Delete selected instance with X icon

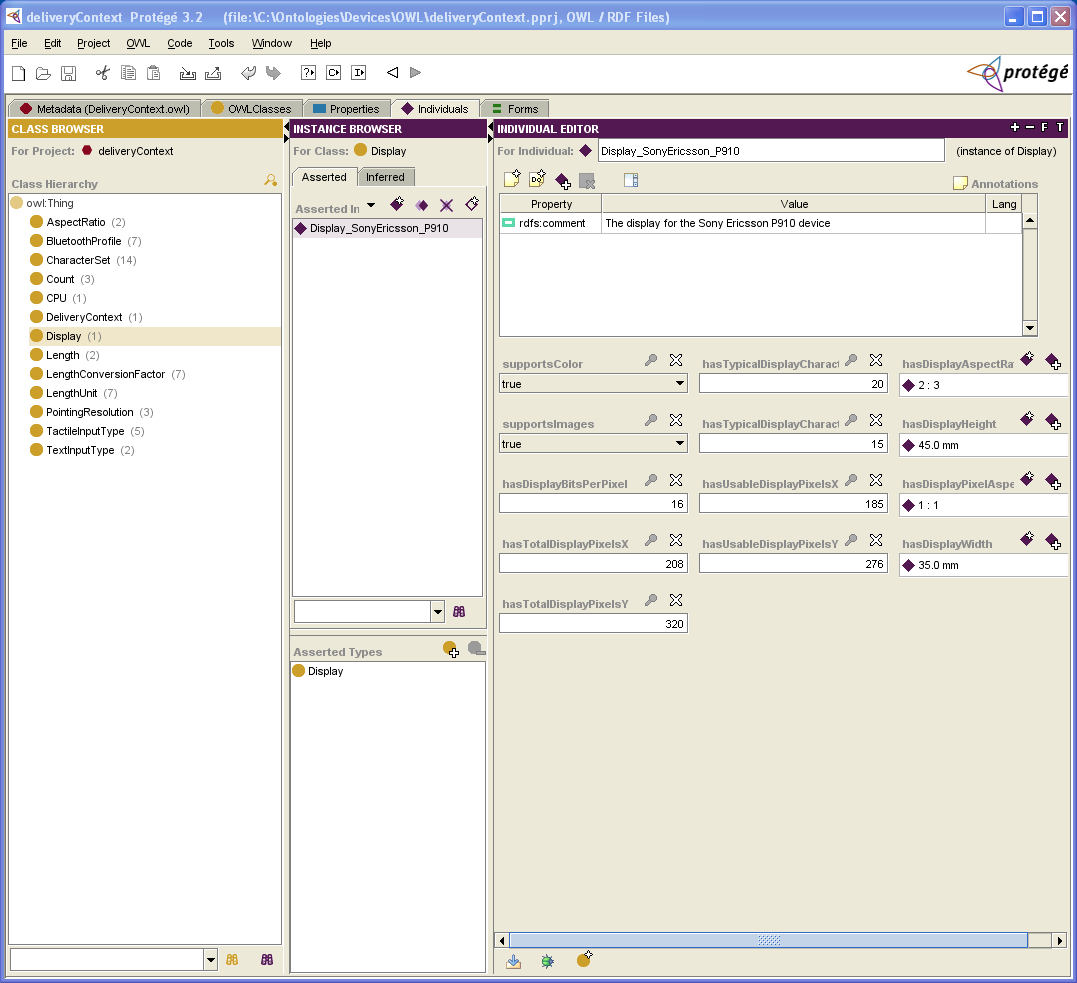click(x=446, y=205)
